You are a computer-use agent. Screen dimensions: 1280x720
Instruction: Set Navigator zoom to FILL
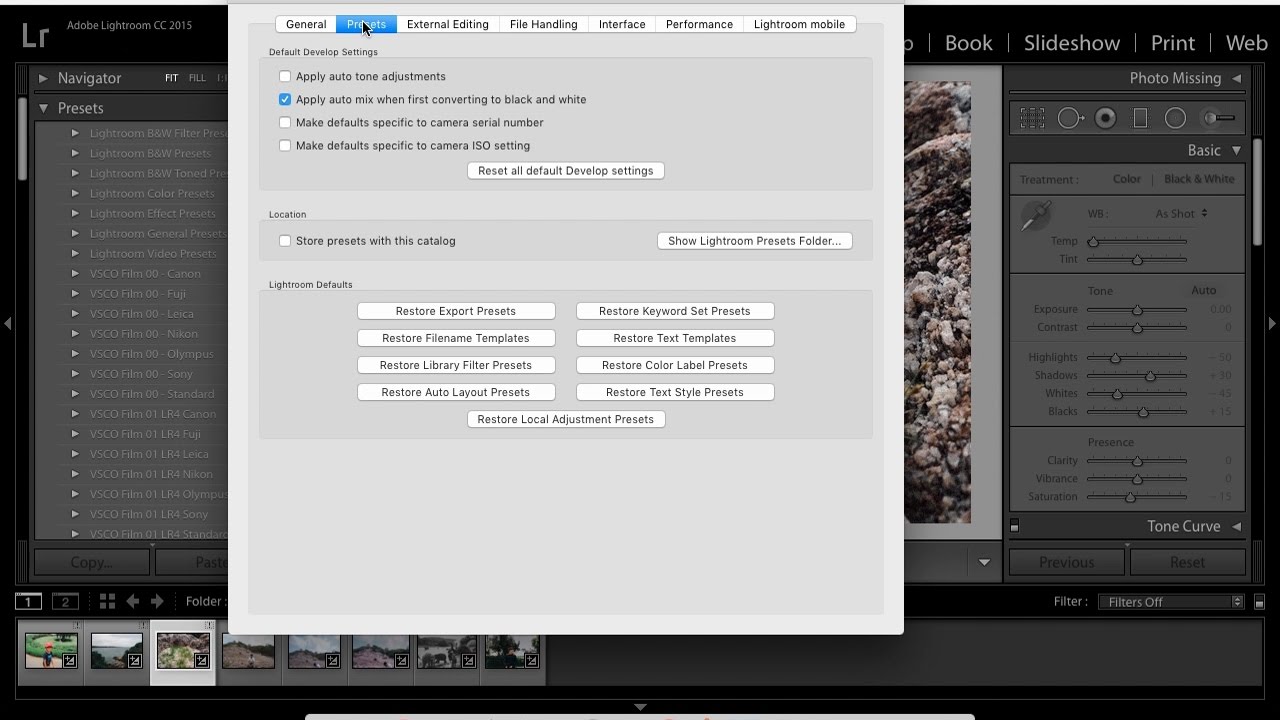[197, 78]
